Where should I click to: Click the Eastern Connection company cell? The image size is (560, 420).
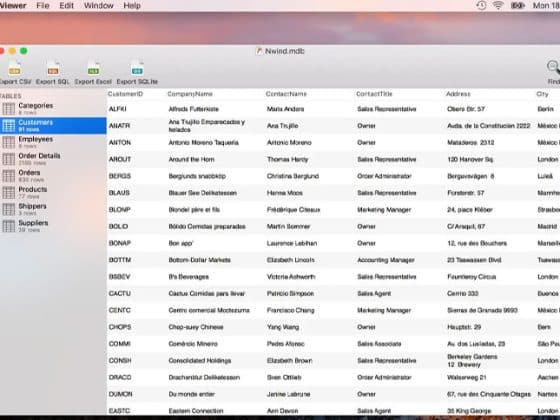[x=196, y=411]
